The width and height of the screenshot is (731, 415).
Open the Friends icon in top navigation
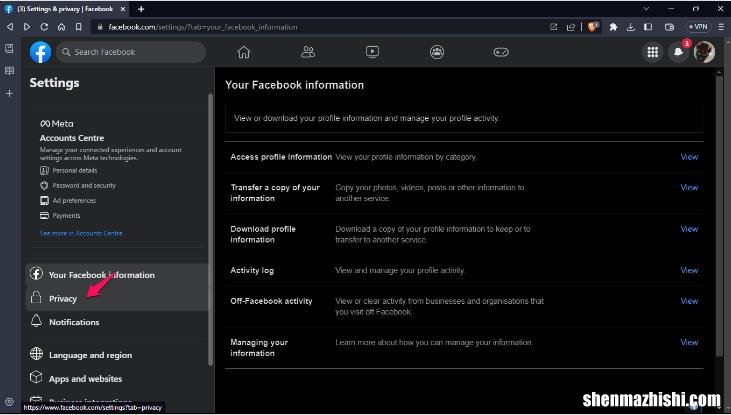(308, 52)
